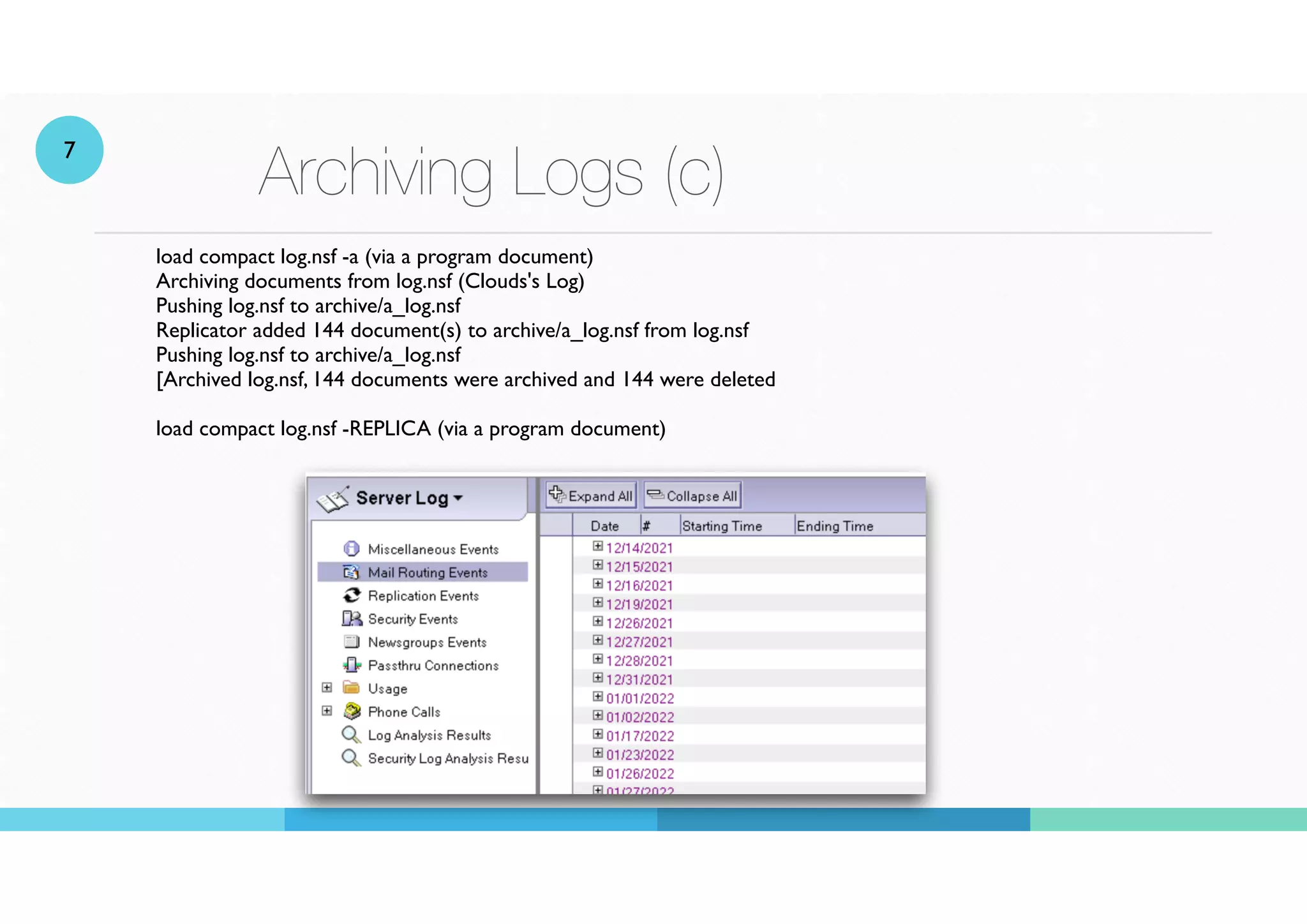Image resolution: width=1307 pixels, height=924 pixels.
Task: Click the slide number 7 circle
Action: tap(70, 150)
